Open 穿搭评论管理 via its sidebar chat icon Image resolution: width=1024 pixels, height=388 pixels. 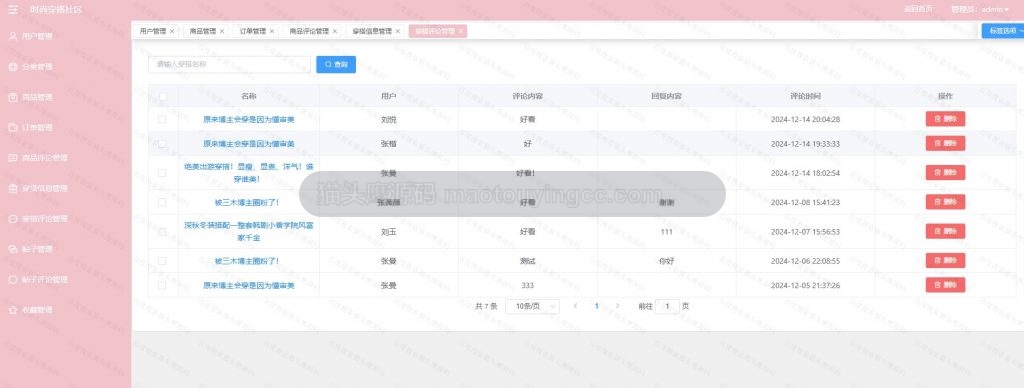(12, 219)
